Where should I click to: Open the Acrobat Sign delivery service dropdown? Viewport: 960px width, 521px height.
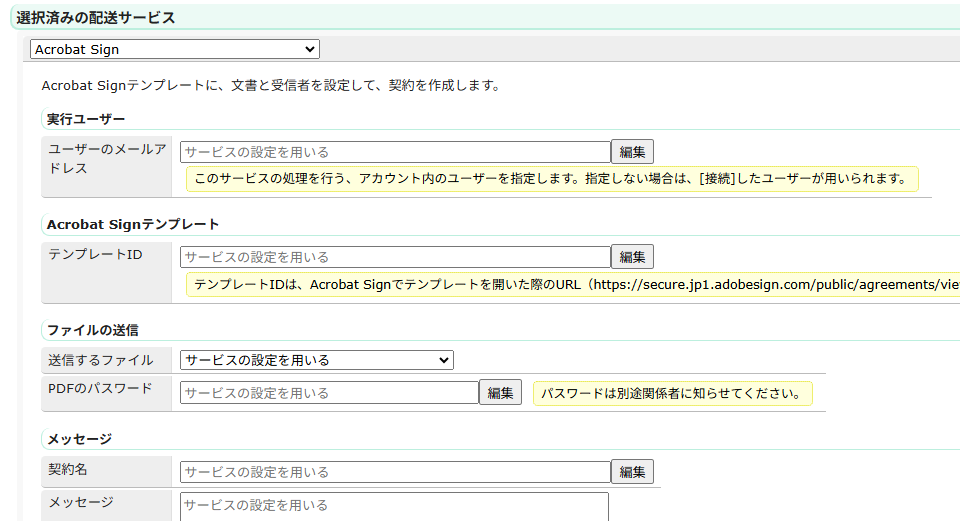pos(174,49)
